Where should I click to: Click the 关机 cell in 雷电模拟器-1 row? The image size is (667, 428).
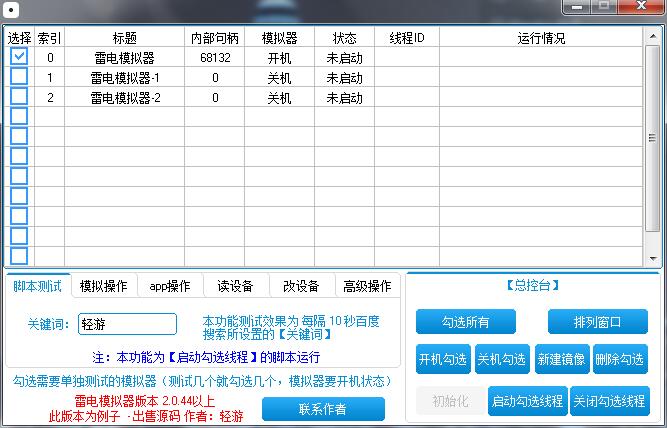(x=279, y=77)
